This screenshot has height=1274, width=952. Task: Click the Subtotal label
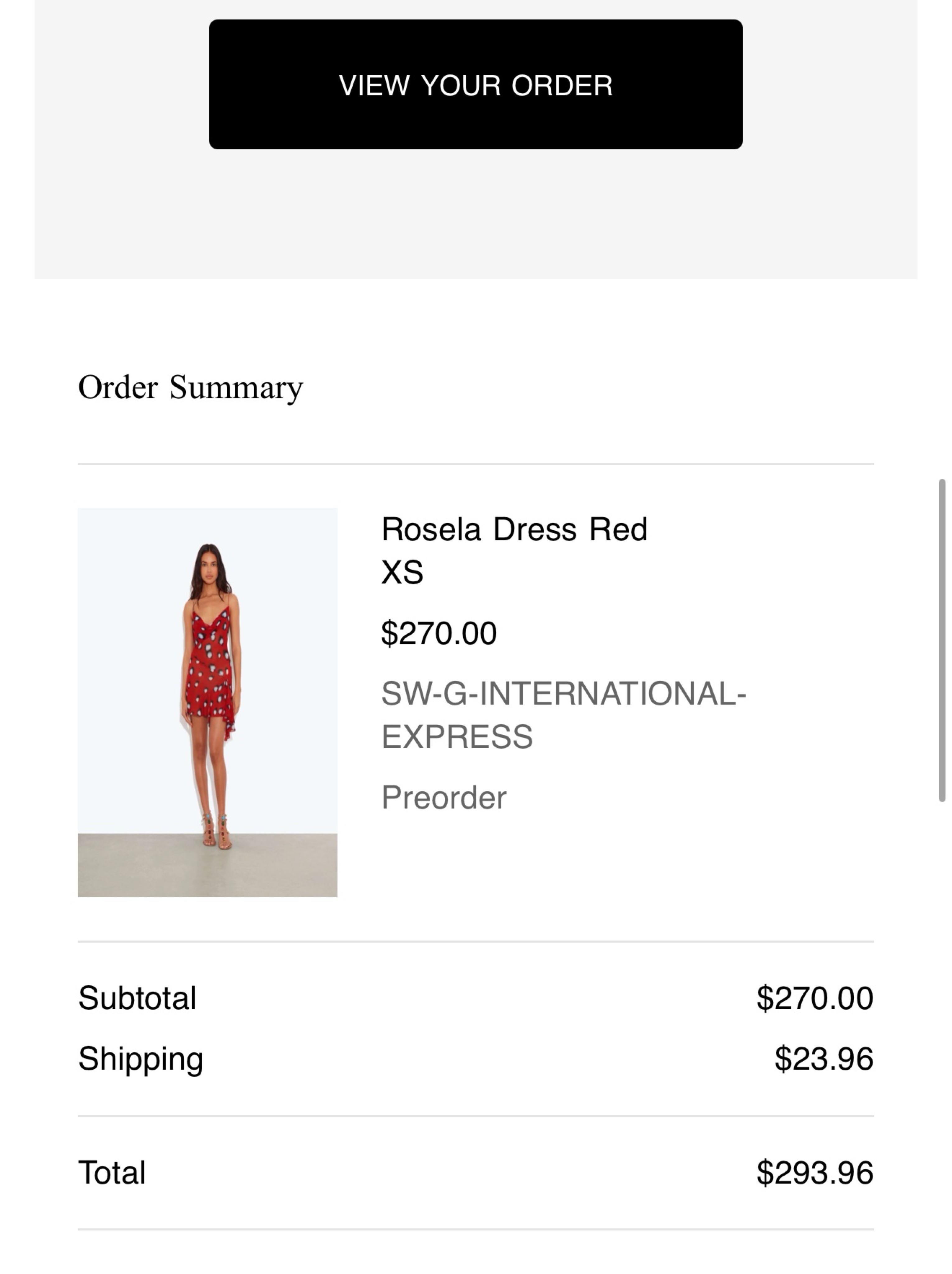pyautogui.click(x=137, y=998)
